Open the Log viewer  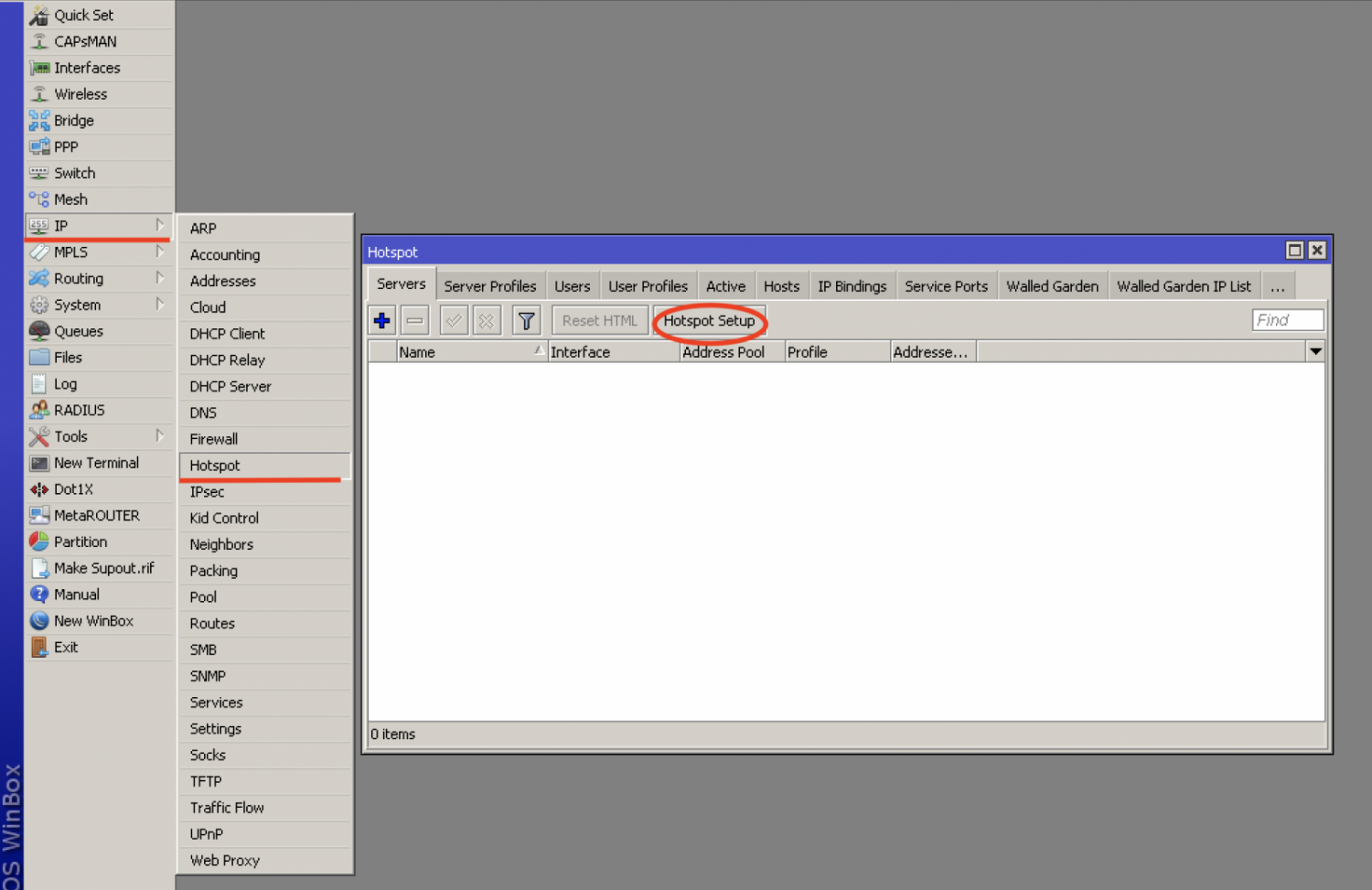65,383
